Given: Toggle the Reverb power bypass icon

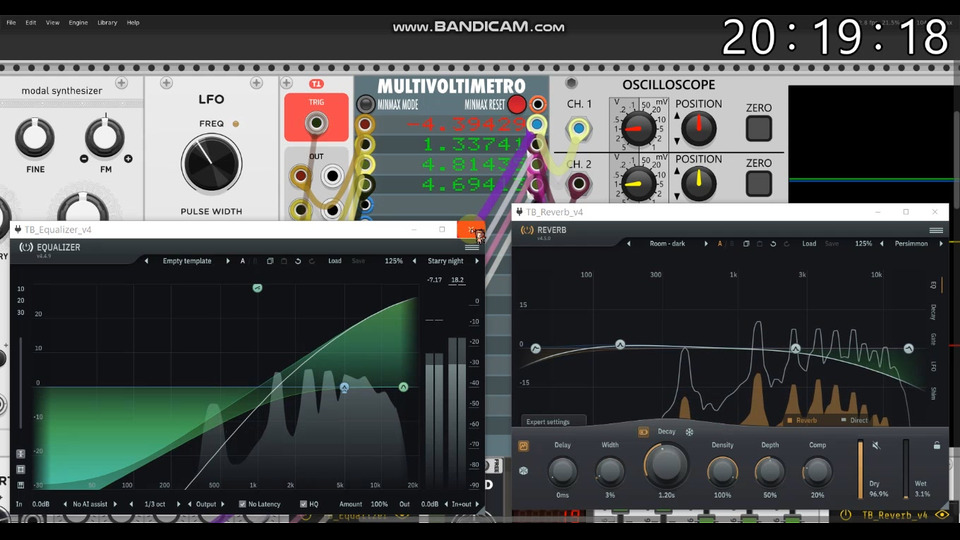Looking at the screenshot, I should pos(527,230).
